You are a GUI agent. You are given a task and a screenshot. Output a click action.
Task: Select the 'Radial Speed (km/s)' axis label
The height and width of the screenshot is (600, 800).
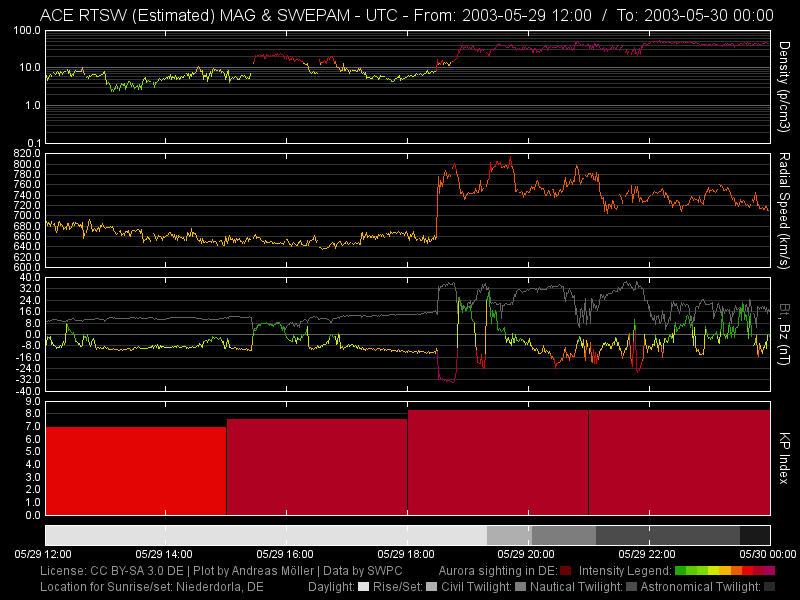tap(784, 210)
